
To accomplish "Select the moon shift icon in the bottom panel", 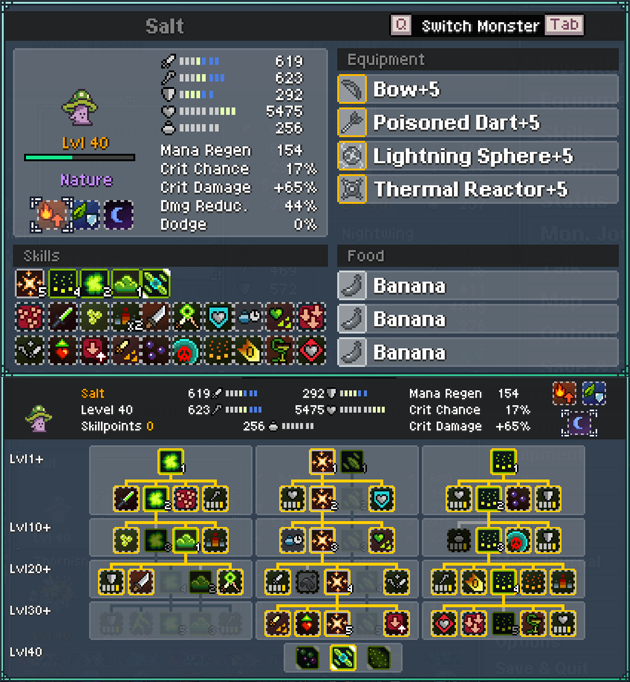I will 579,423.
